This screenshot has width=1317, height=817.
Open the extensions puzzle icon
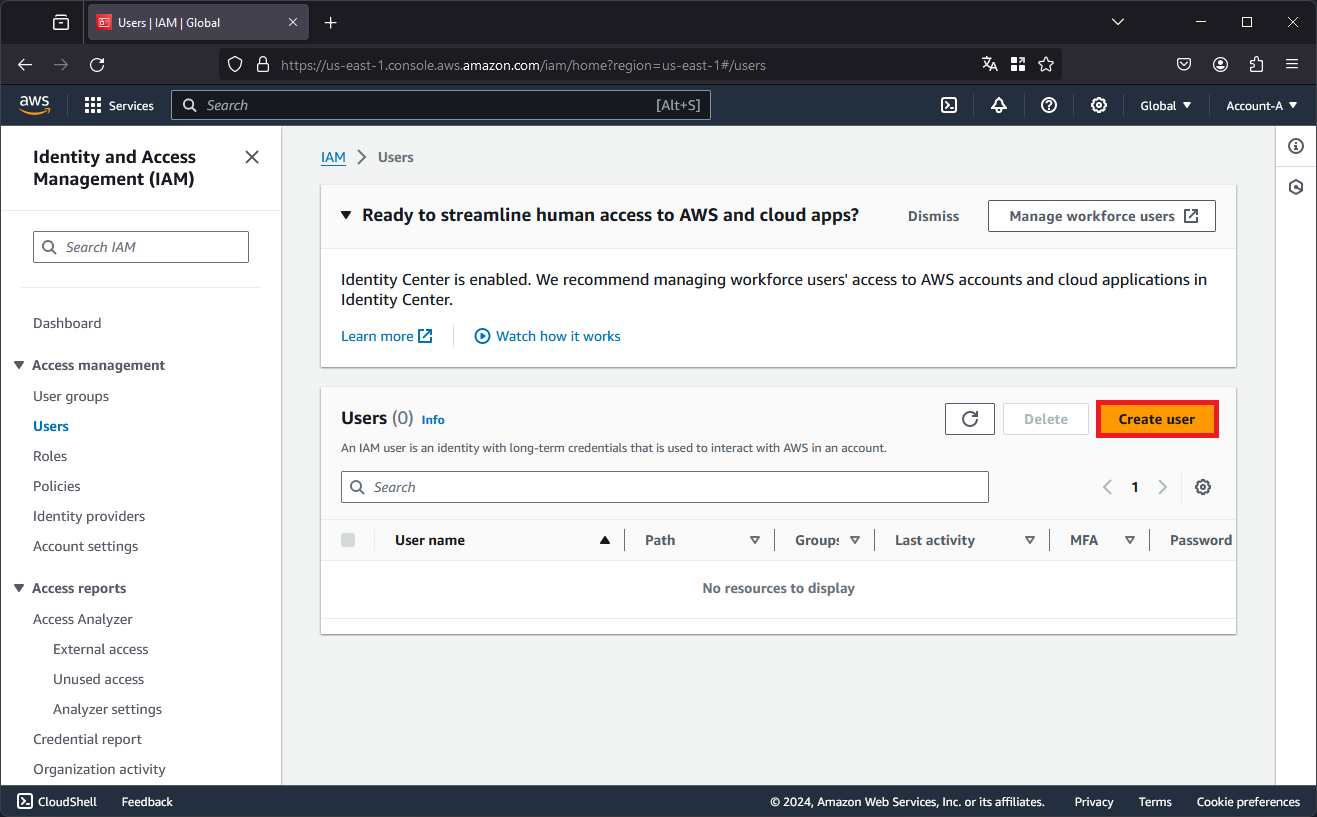[x=1257, y=64]
